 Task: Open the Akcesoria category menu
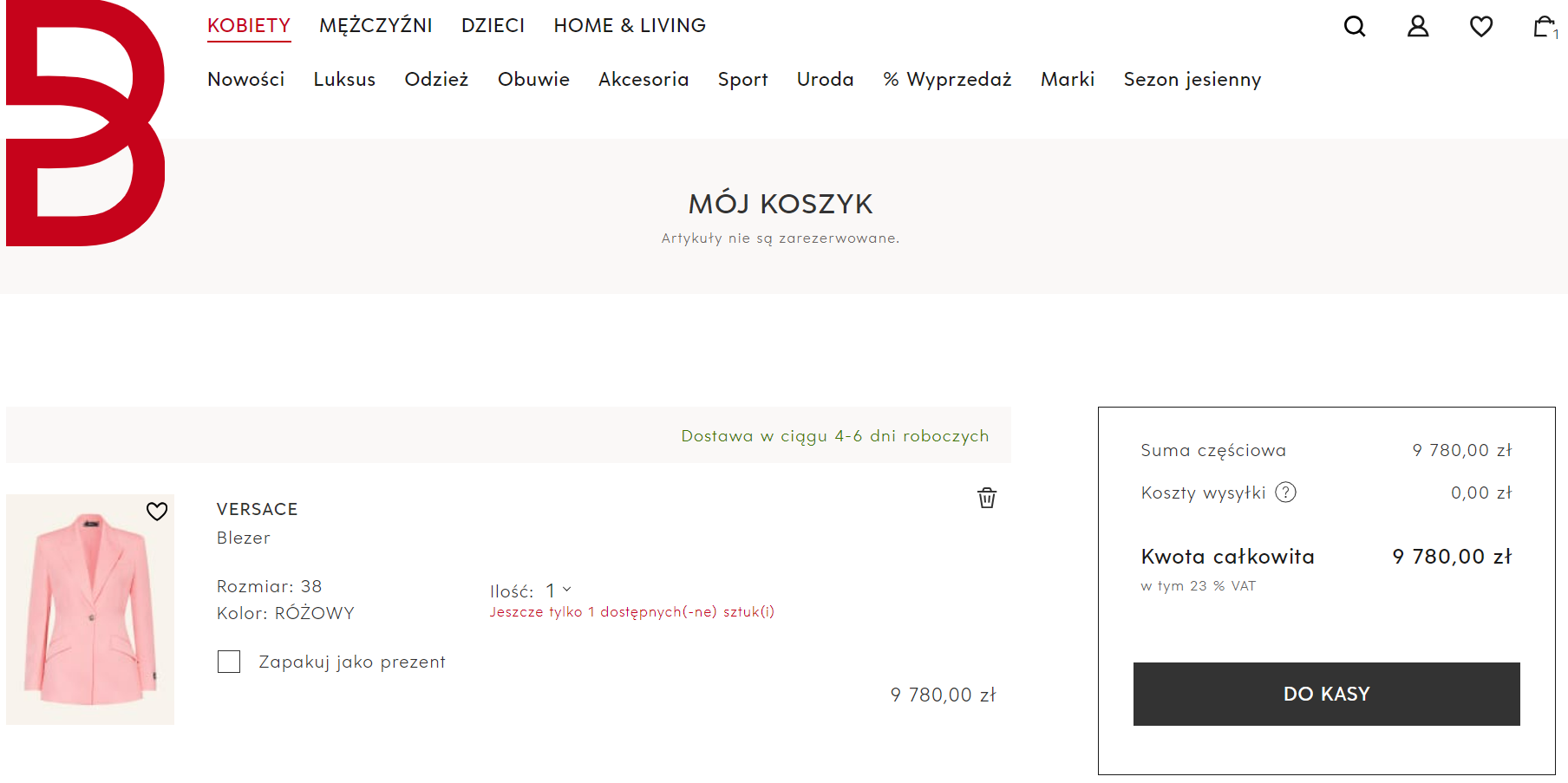644,80
